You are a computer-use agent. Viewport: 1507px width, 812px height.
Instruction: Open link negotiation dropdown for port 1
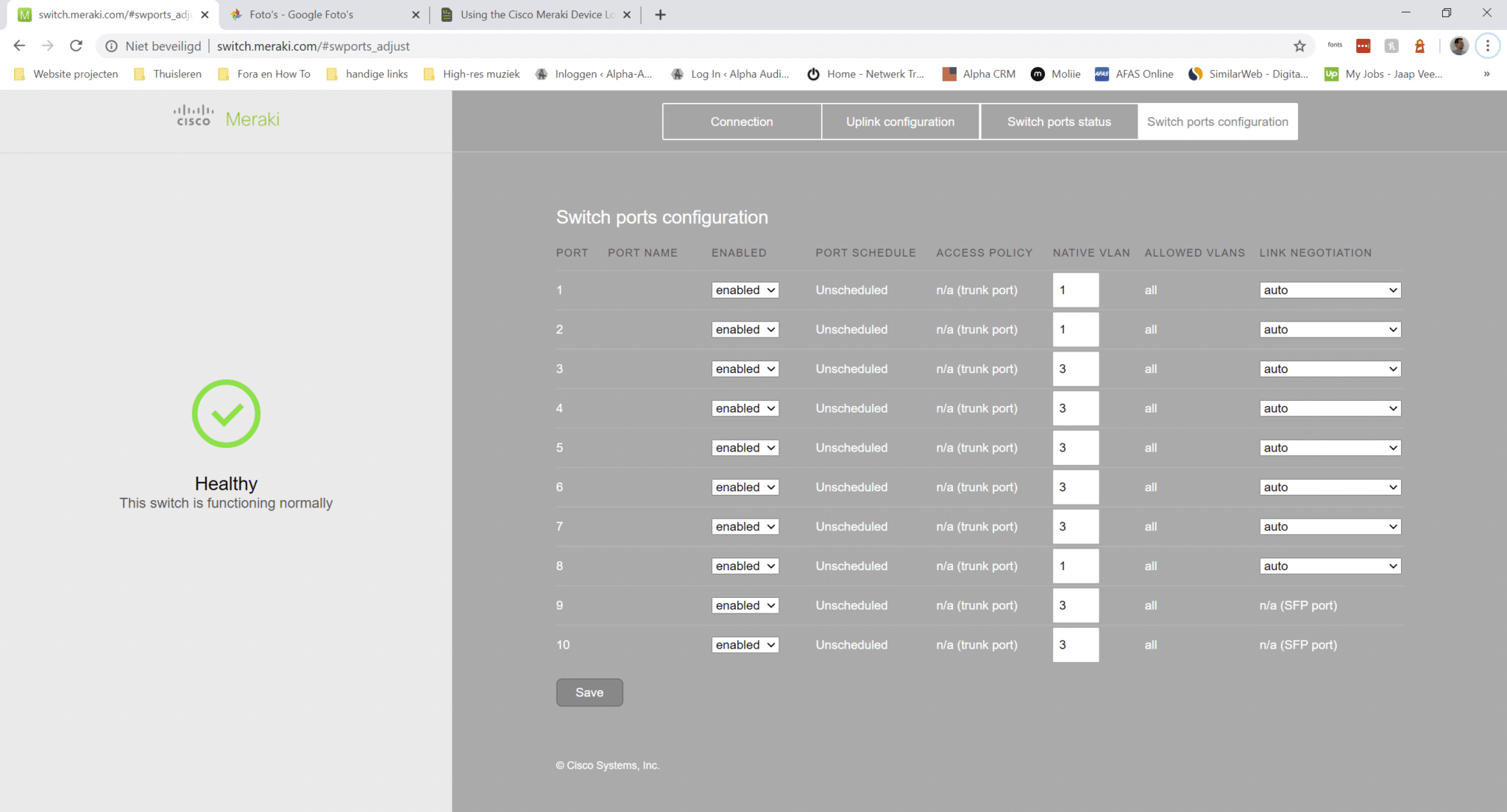[1330, 290]
